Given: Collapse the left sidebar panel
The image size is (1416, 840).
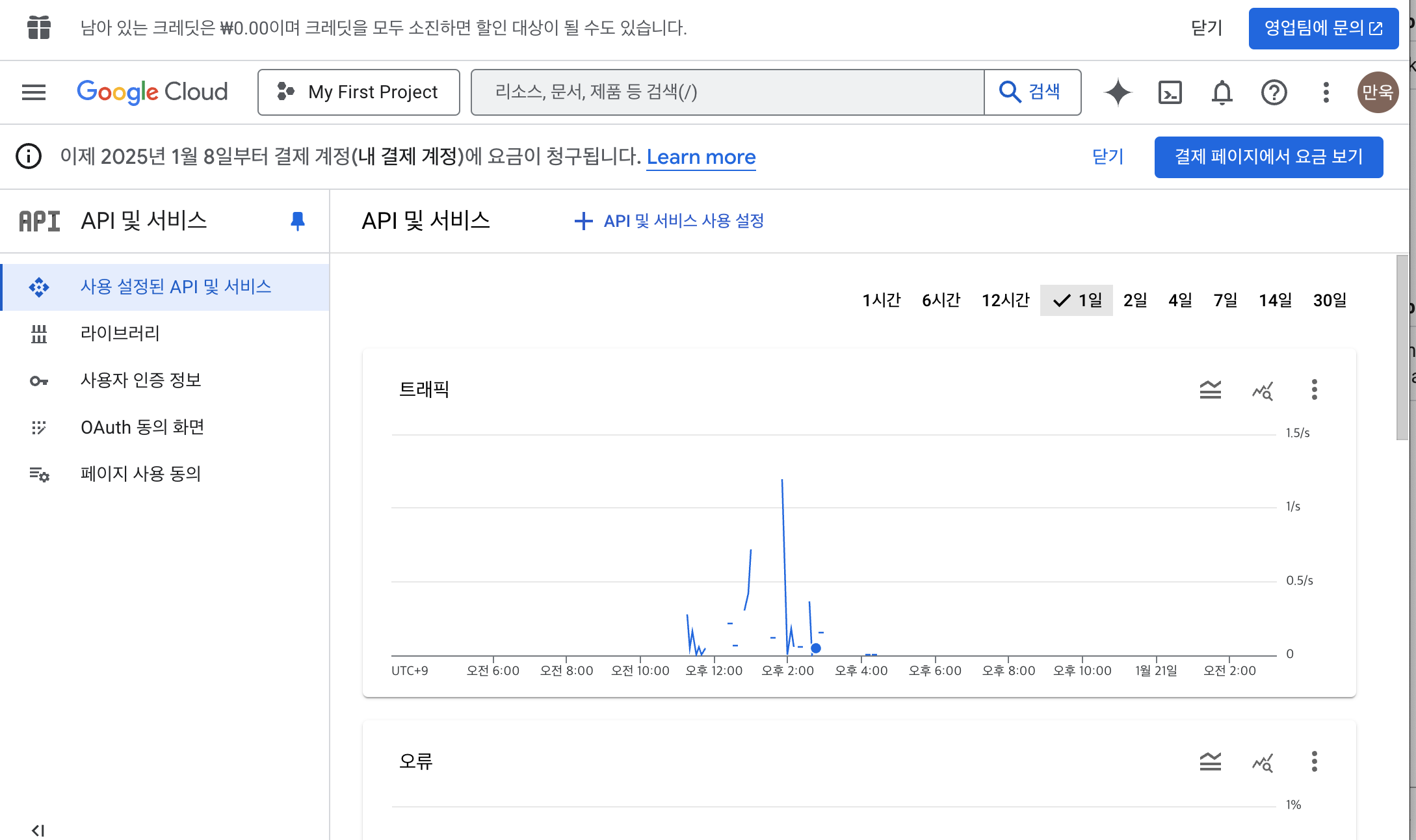Looking at the screenshot, I should pos(38,830).
